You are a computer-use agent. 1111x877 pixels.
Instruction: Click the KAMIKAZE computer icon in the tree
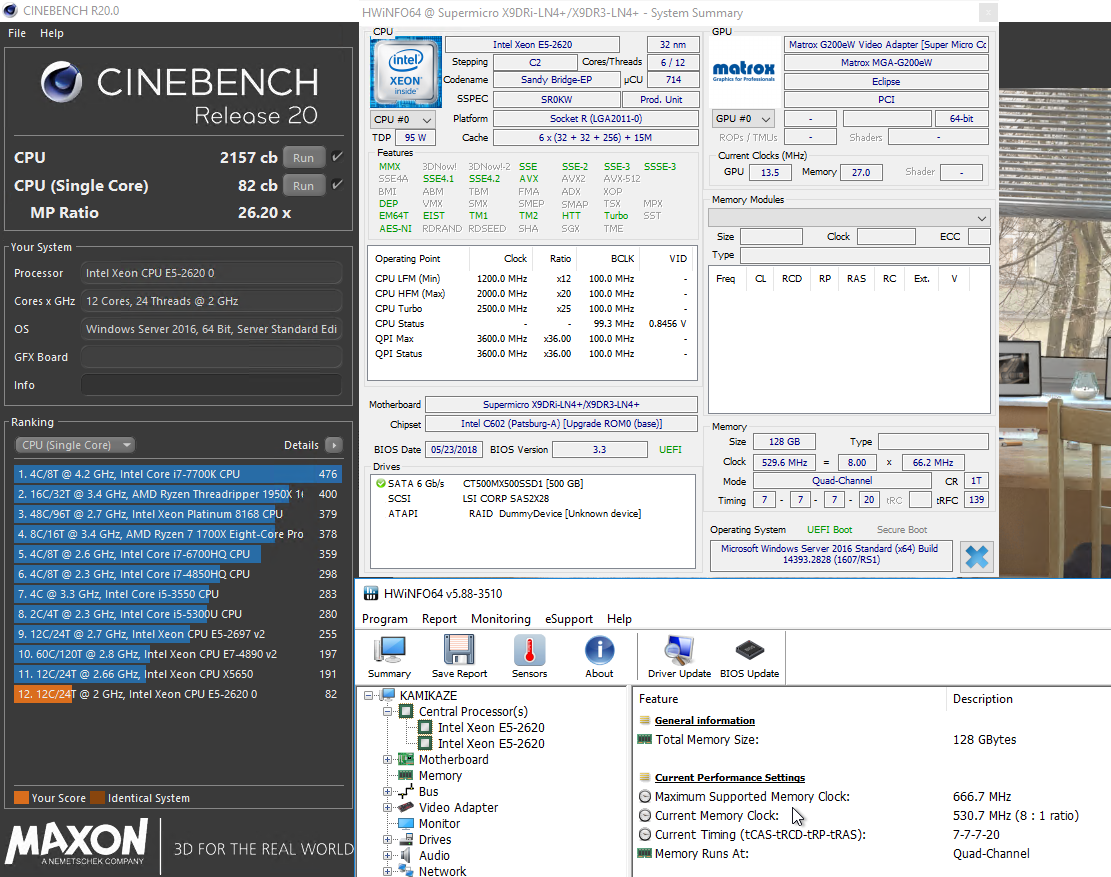(x=388, y=695)
